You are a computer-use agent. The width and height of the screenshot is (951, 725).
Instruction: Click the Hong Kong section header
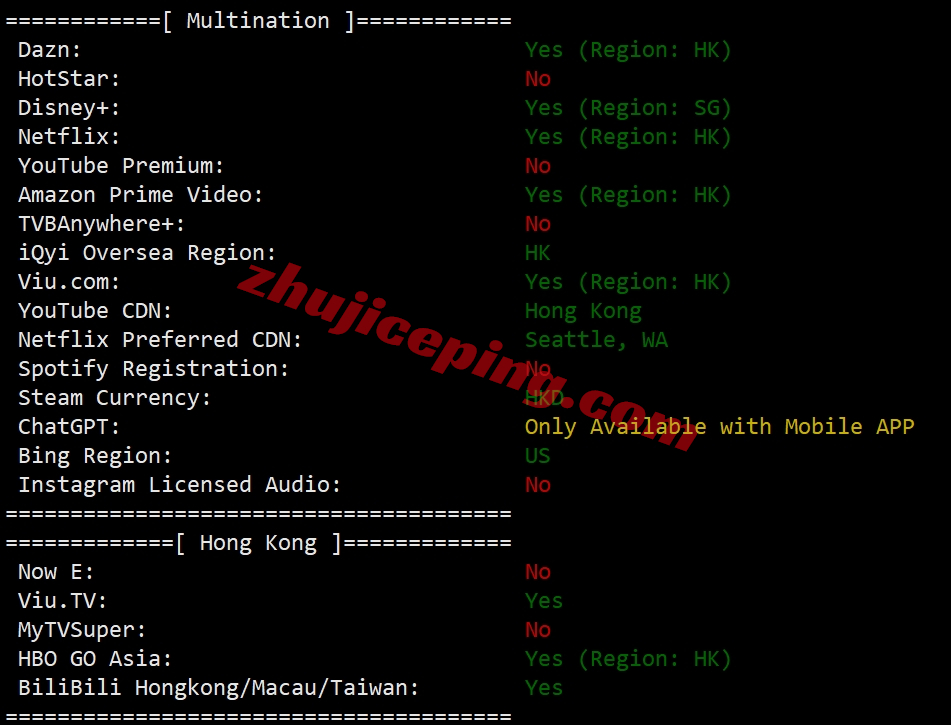pyautogui.click(x=258, y=543)
